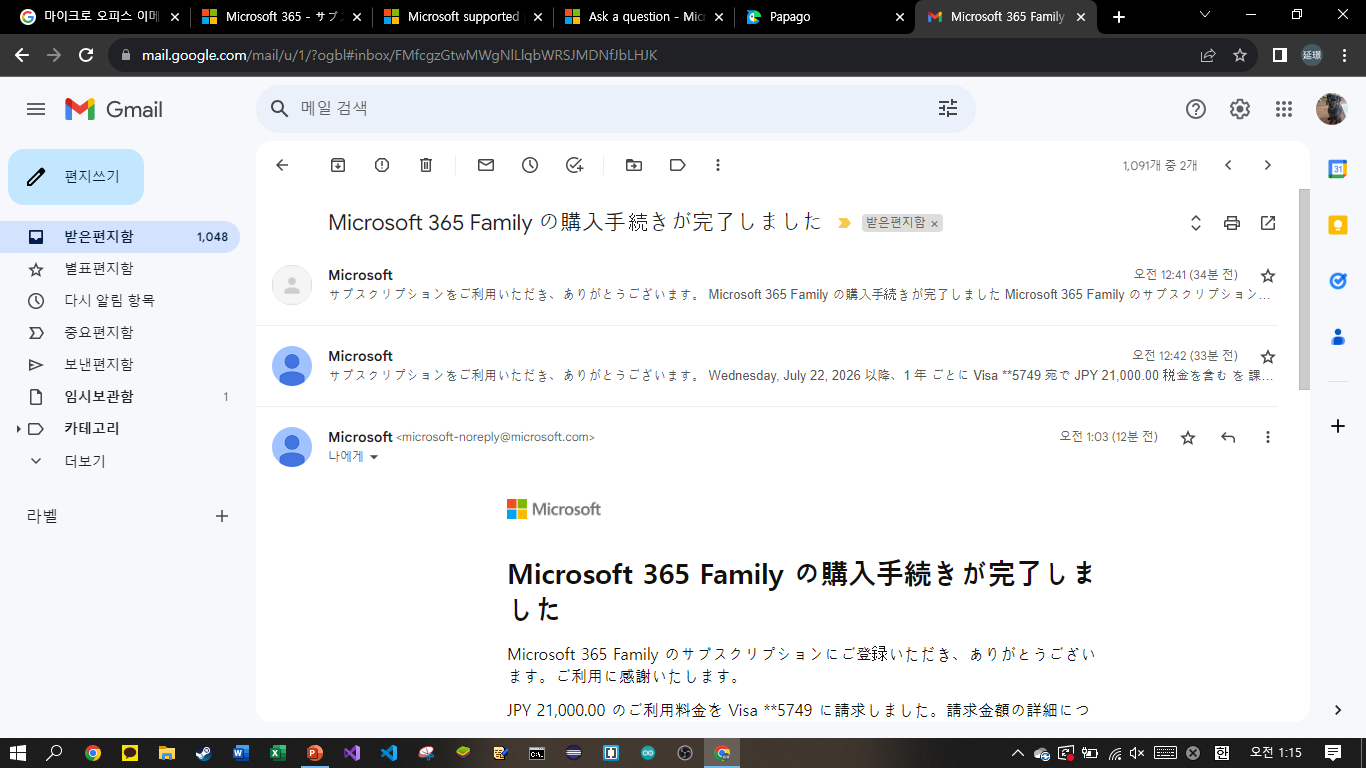Open more options for 1:03 message
Image resolution: width=1366 pixels, height=768 pixels.
(1268, 437)
